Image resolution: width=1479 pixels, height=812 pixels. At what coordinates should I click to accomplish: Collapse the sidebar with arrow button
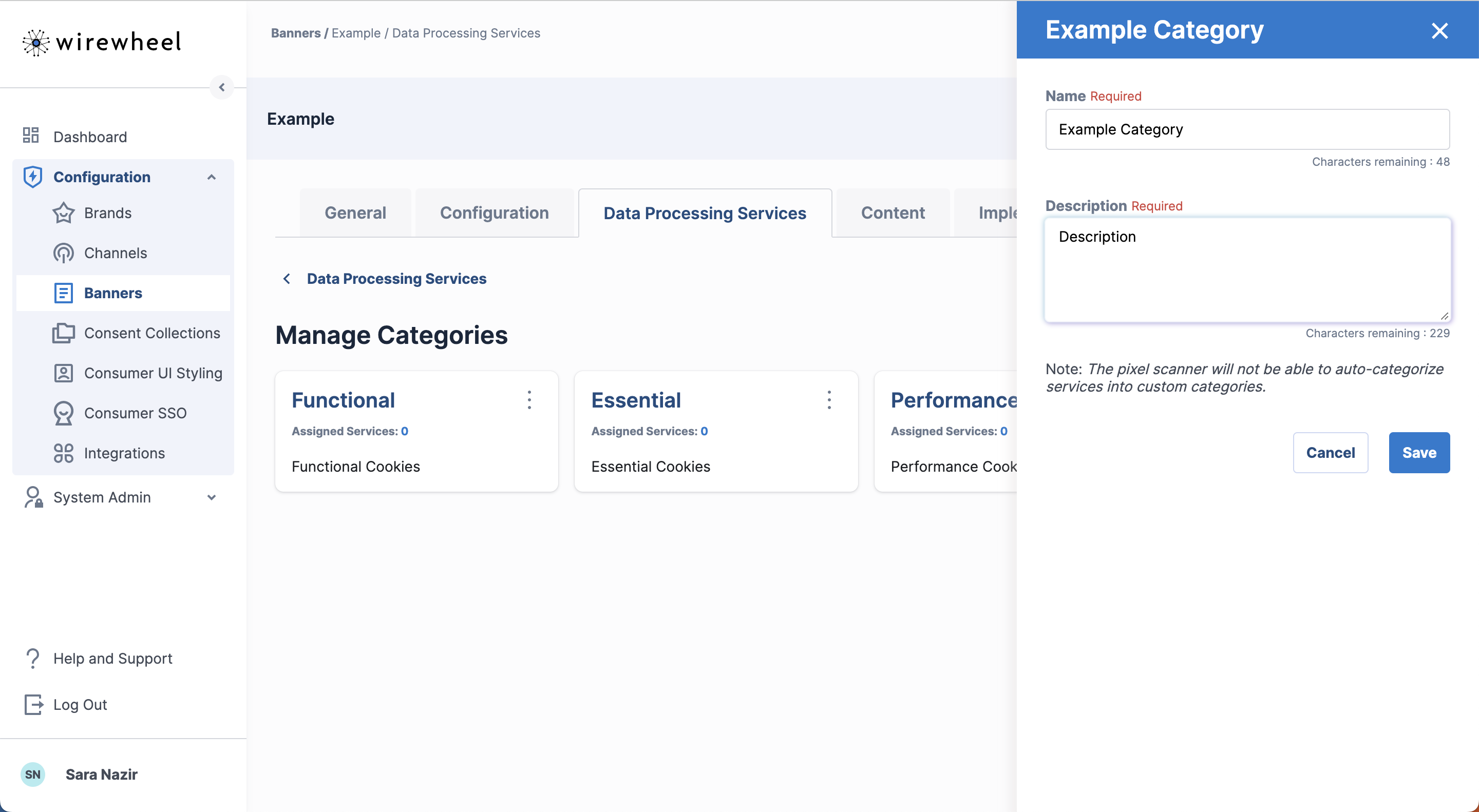pos(222,87)
